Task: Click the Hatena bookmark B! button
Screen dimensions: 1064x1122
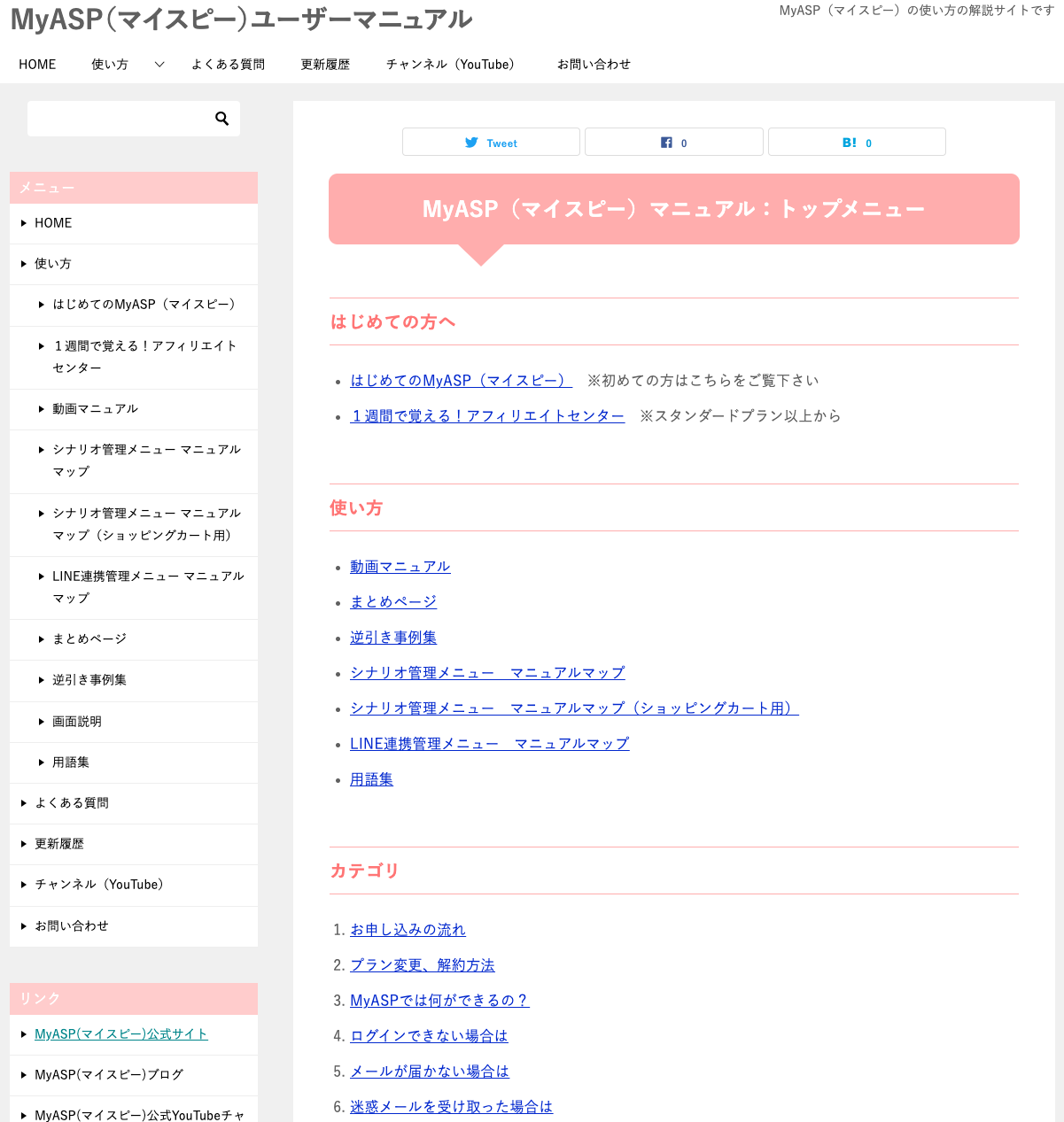Action: 856,143
